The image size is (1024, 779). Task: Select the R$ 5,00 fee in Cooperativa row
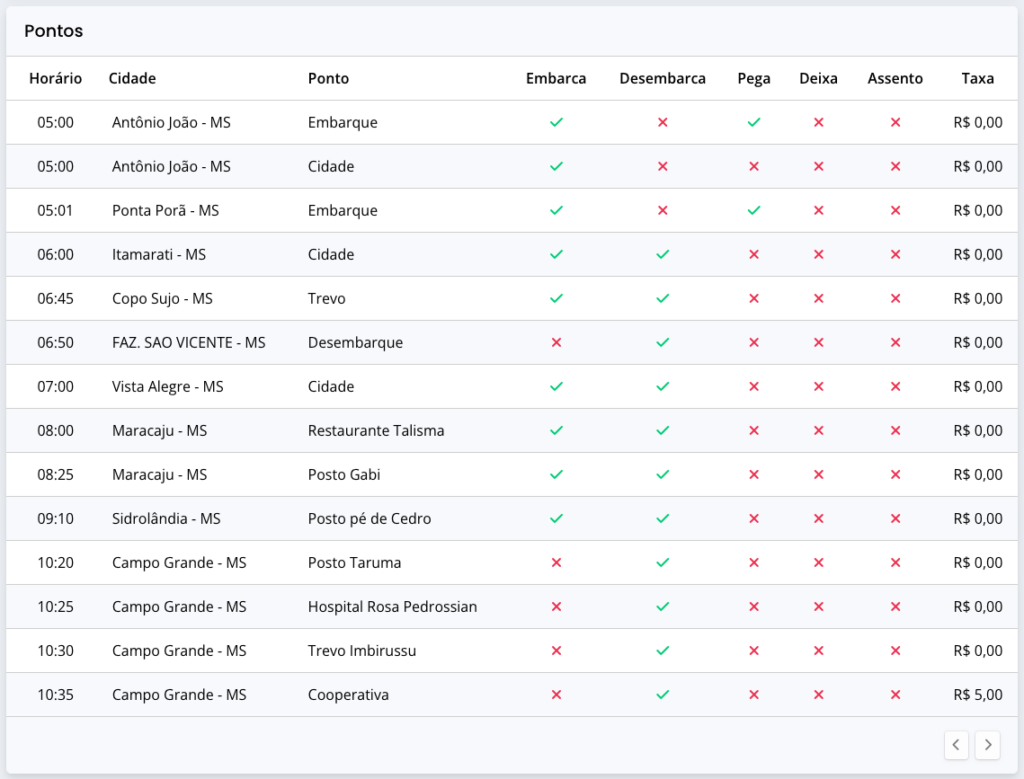click(x=977, y=695)
